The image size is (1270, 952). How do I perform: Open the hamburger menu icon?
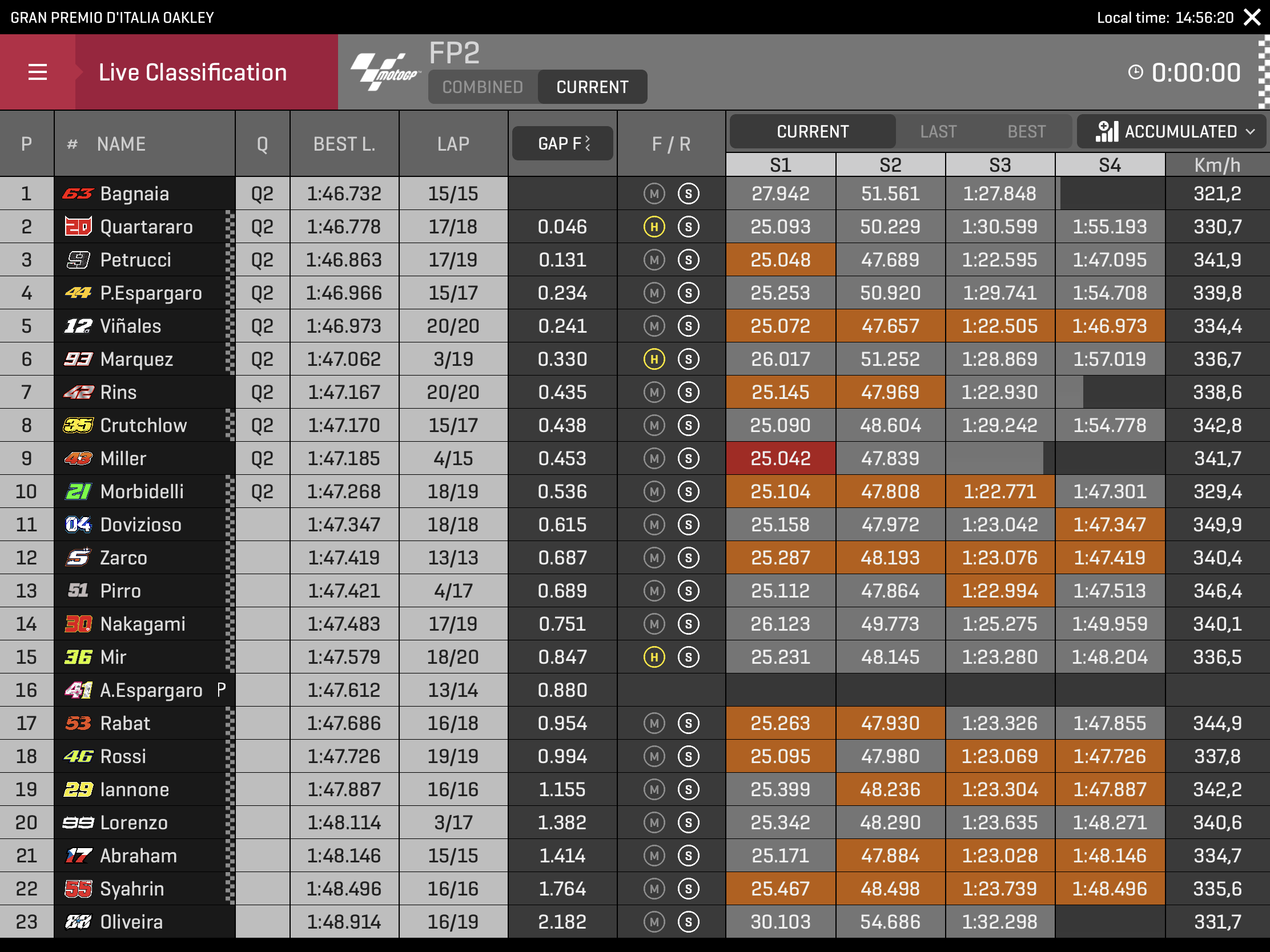pos(37,72)
